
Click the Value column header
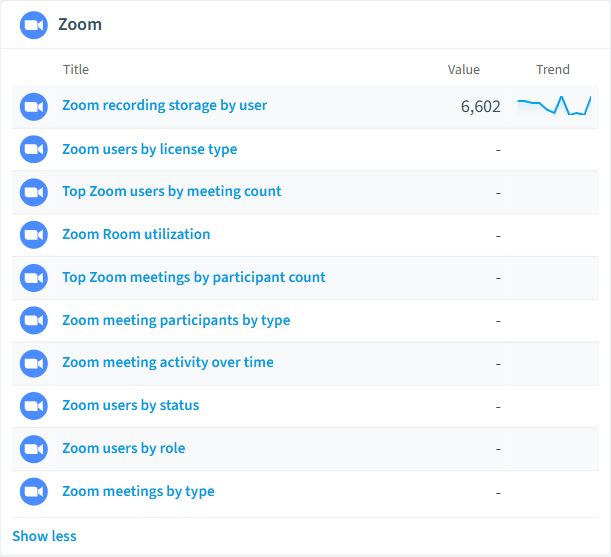point(464,69)
